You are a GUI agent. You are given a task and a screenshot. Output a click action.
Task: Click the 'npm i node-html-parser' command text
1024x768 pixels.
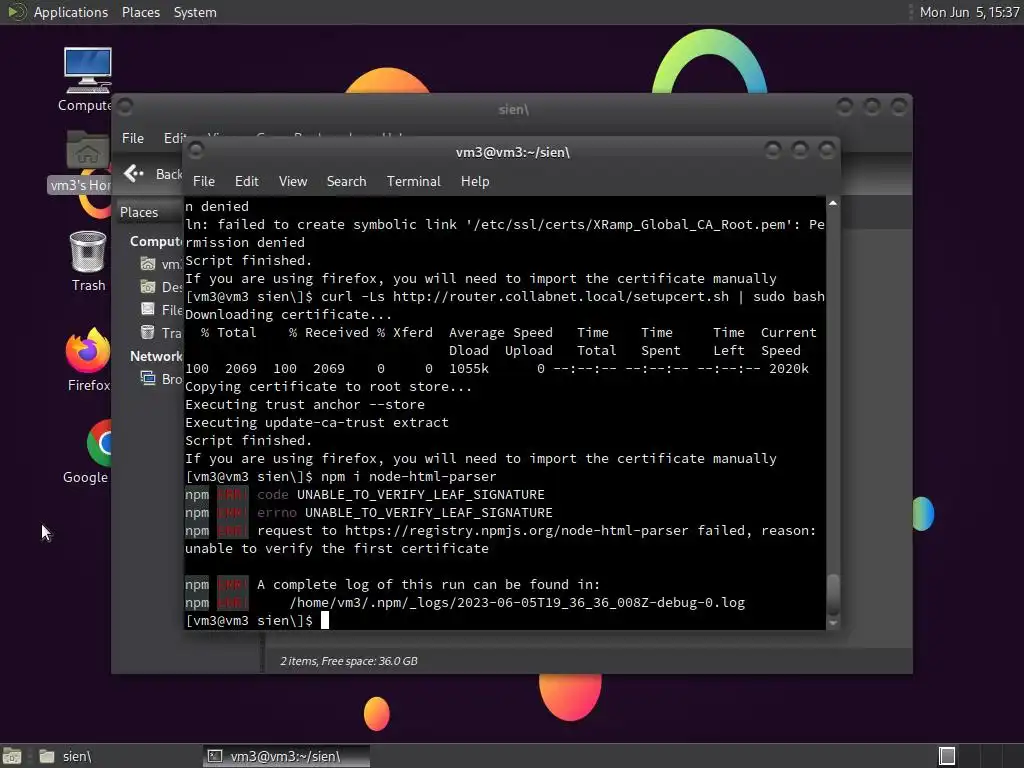click(x=408, y=477)
